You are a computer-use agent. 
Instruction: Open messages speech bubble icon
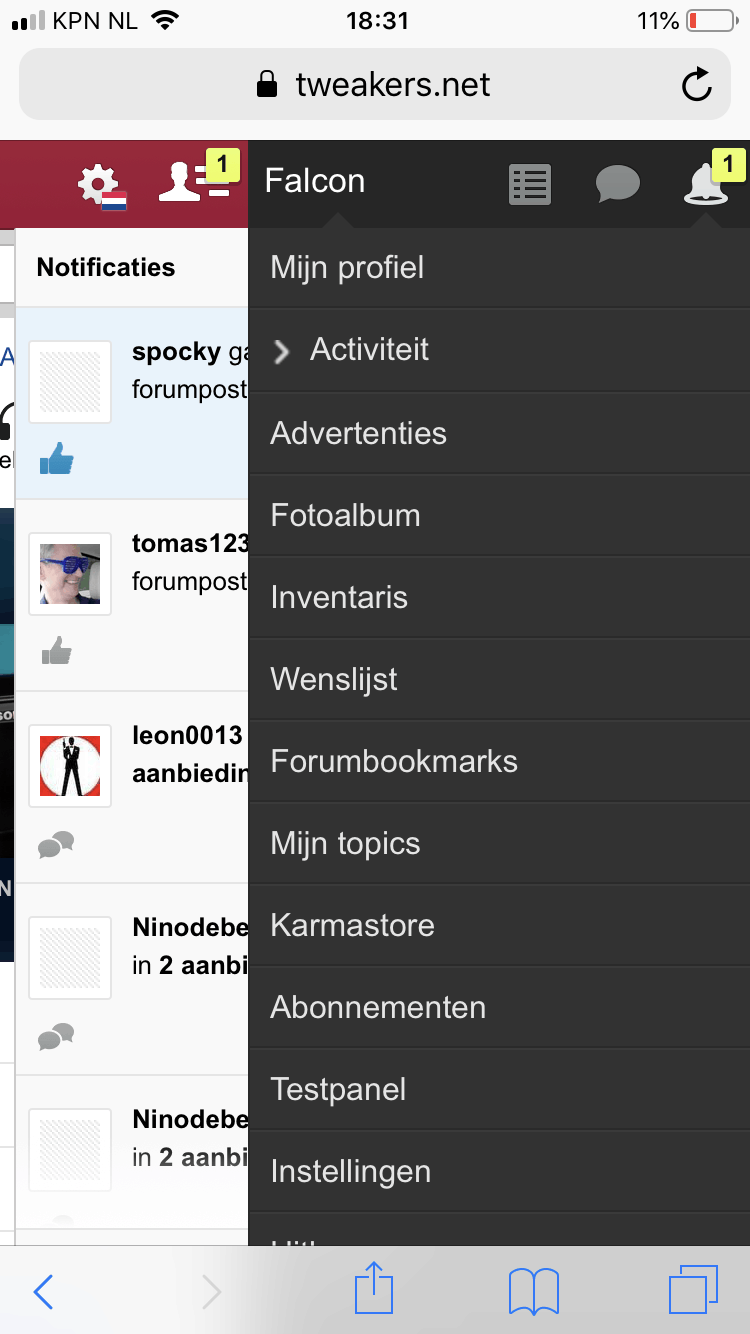click(617, 185)
